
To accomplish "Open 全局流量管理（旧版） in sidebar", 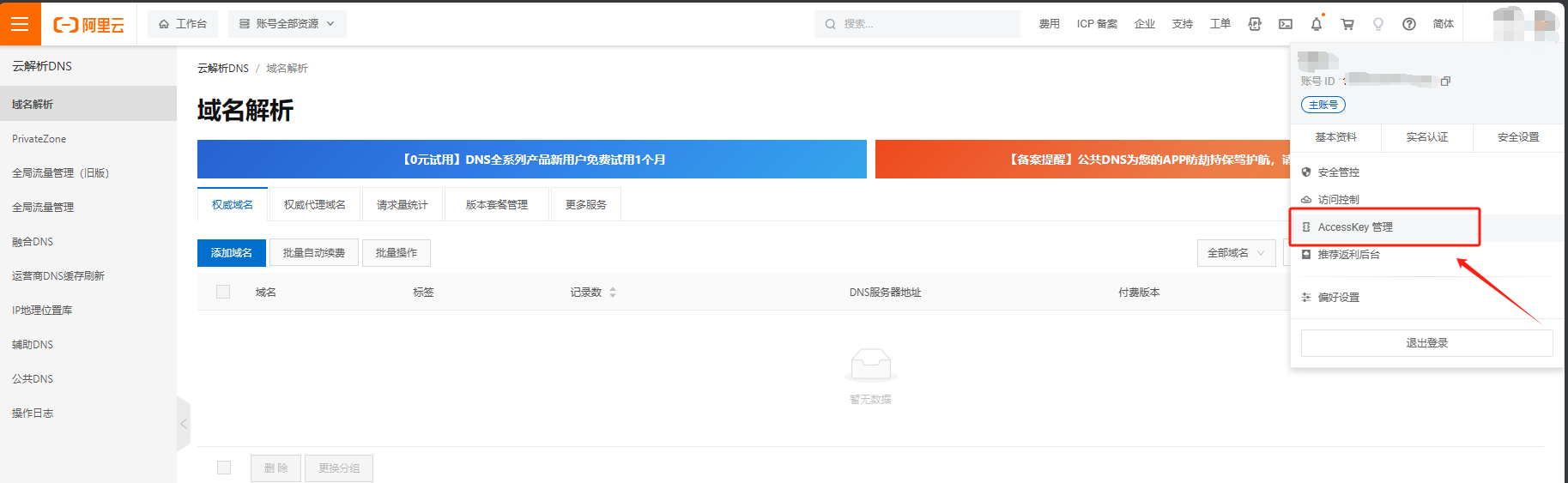I will click(x=88, y=172).
